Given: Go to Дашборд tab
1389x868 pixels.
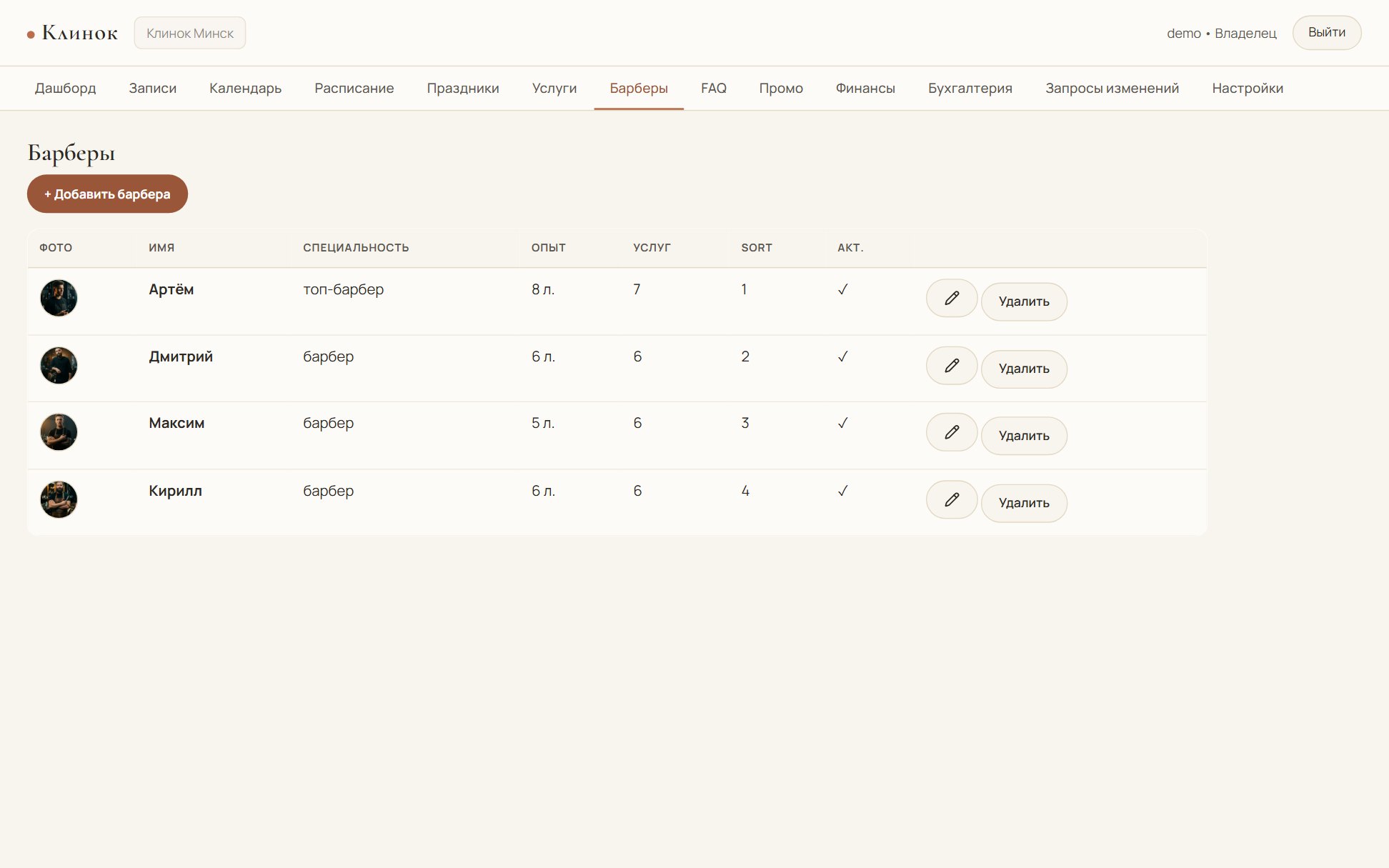Looking at the screenshot, I should click(66, 88).
